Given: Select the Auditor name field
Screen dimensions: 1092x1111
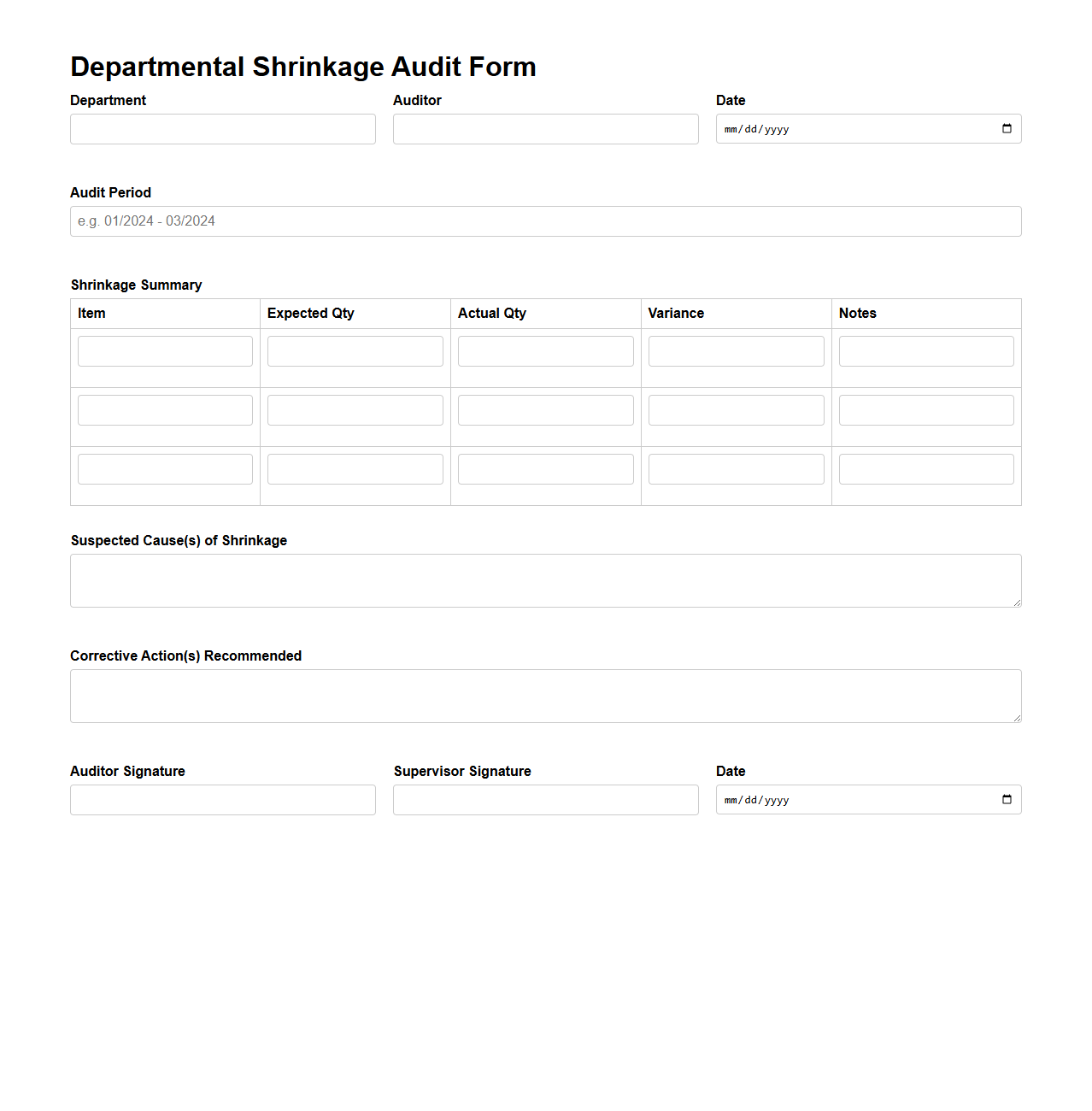Looking at the screenshot, I should pyautogui.click(x=545, y=128).
